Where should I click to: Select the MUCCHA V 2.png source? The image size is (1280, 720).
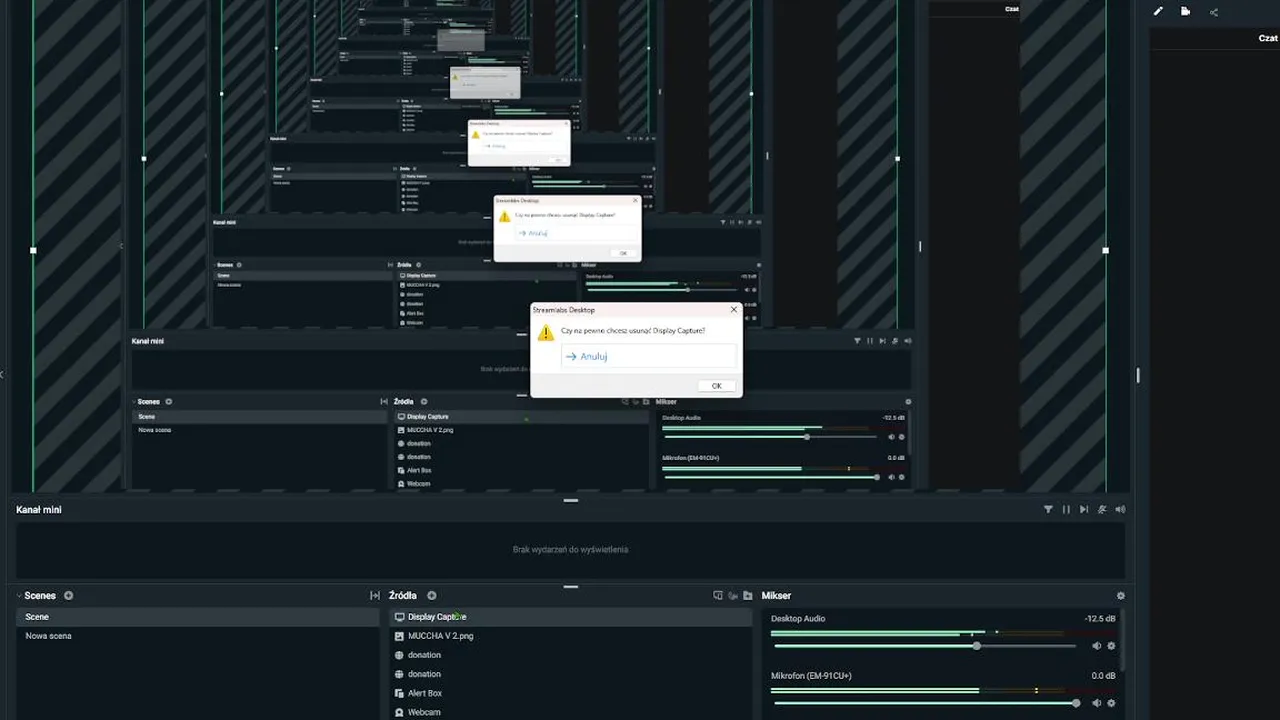pos(570,636)
